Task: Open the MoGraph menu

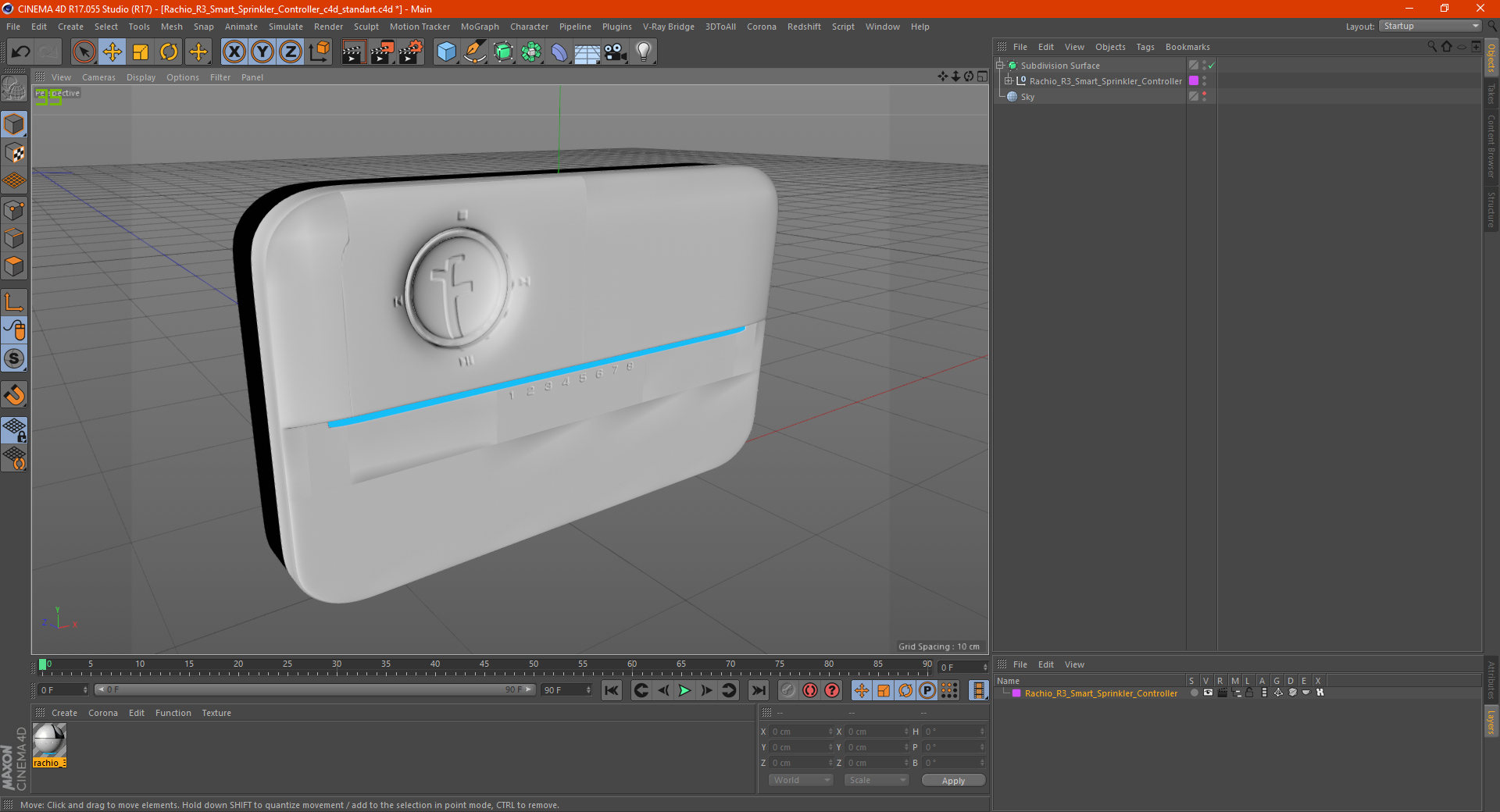Action: click(480, 27)
